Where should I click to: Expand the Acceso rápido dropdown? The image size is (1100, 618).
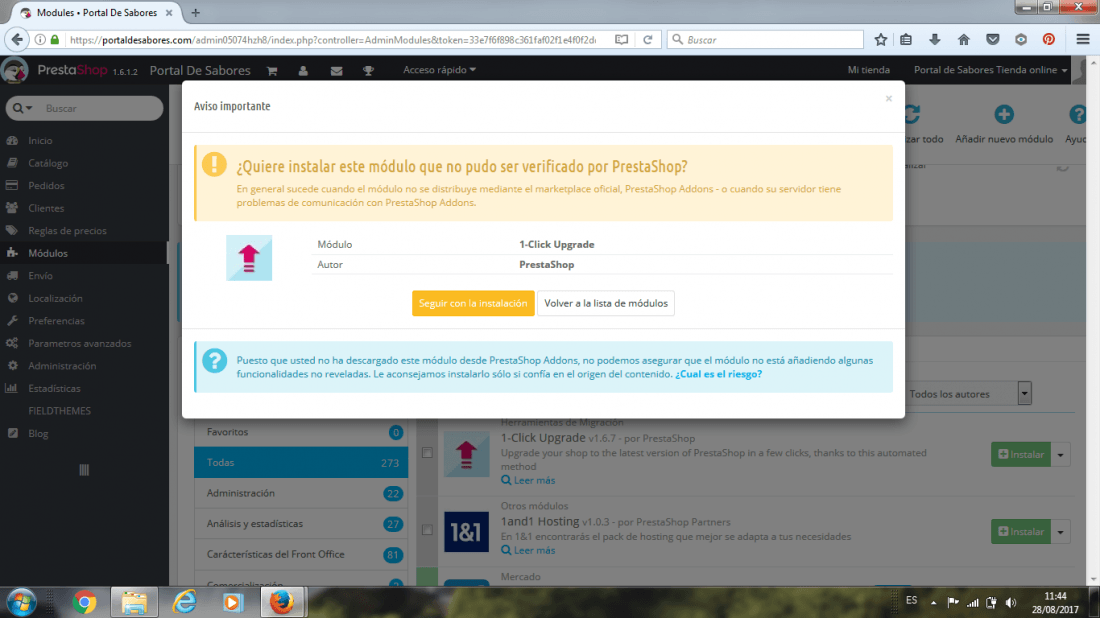point(439,70)
